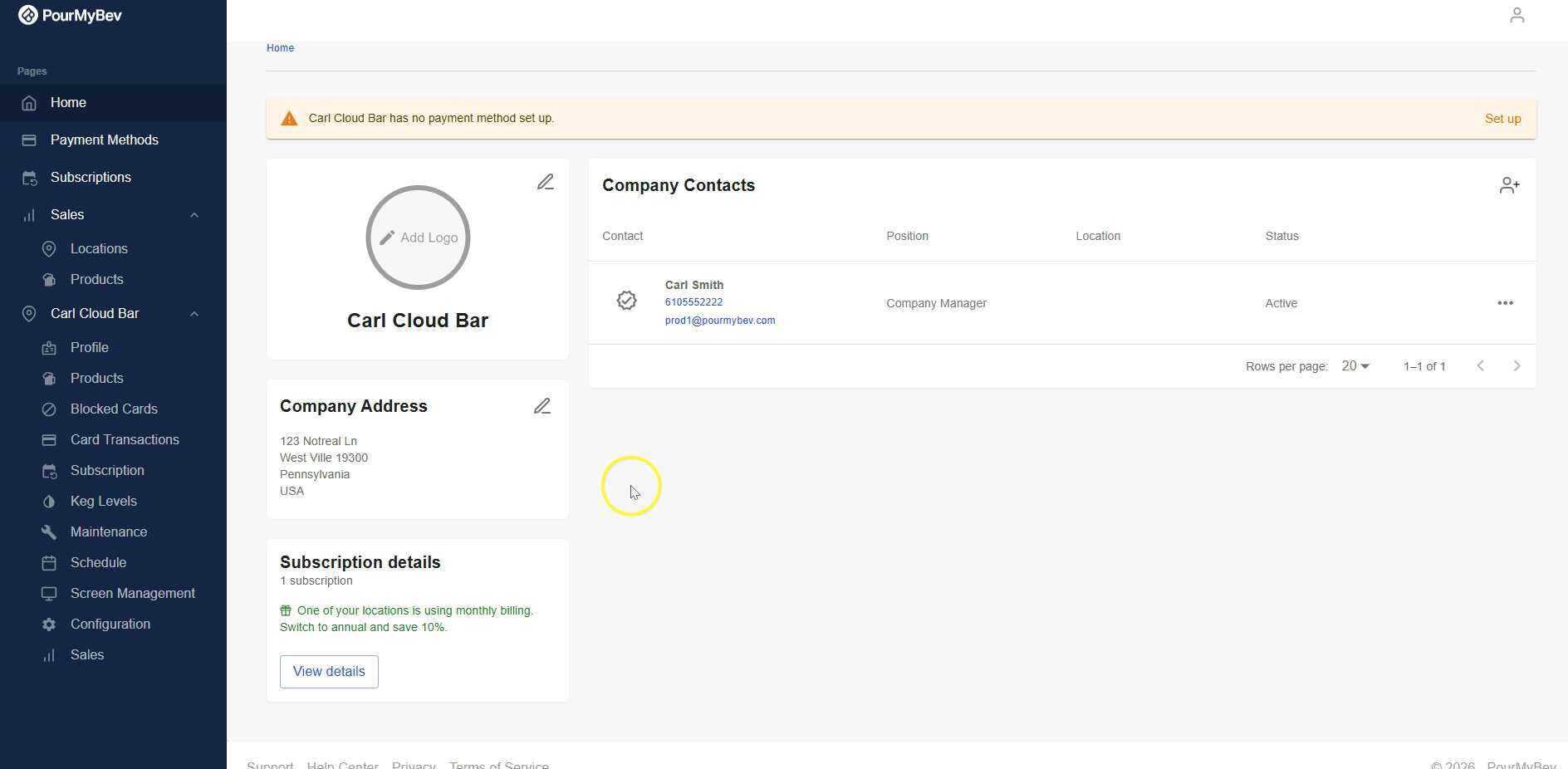Click the Locations pin icon
This screenshot has height=769, width=1568.
(49, 249)
